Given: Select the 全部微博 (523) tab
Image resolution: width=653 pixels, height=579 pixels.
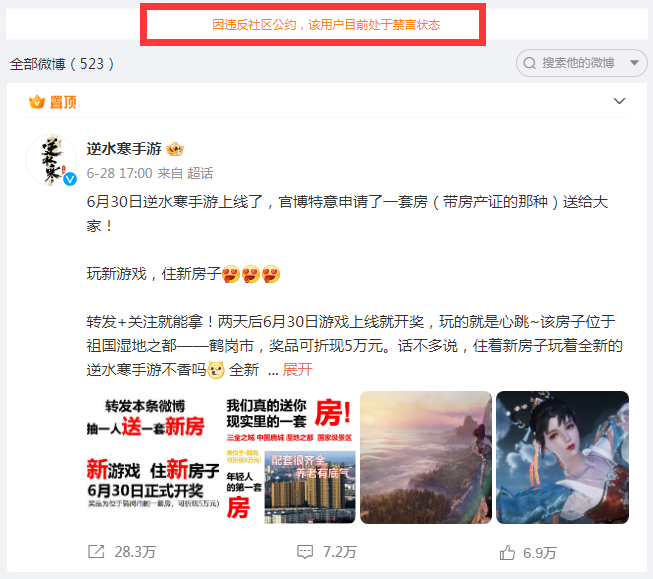Looking at the screenshot, I should point(62,64).
